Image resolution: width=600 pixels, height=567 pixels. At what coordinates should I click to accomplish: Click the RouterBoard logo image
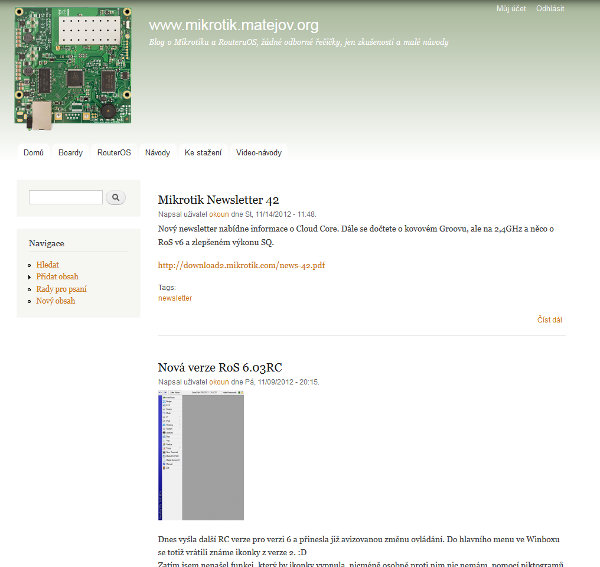[x=73, y=68]
